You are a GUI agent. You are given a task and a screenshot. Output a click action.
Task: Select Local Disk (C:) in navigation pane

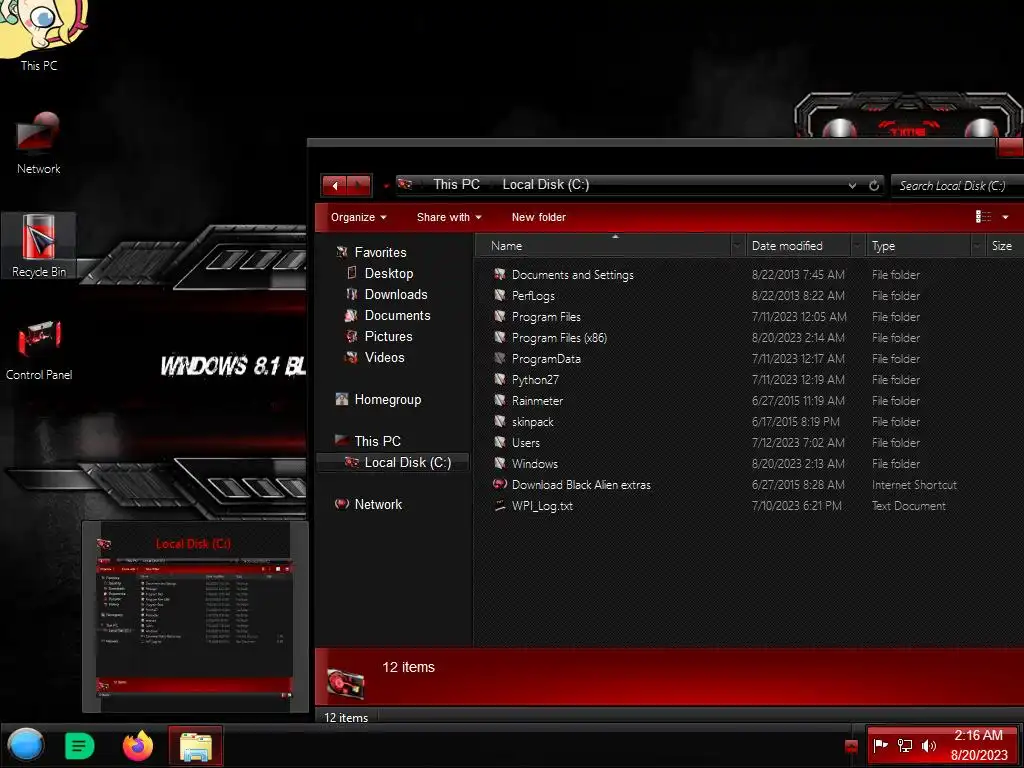393,462
